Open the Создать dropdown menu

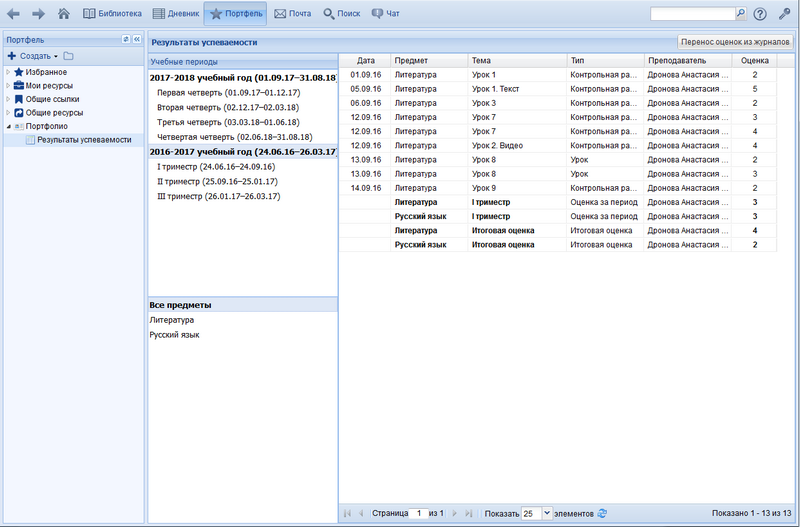(x=33, y=56)
